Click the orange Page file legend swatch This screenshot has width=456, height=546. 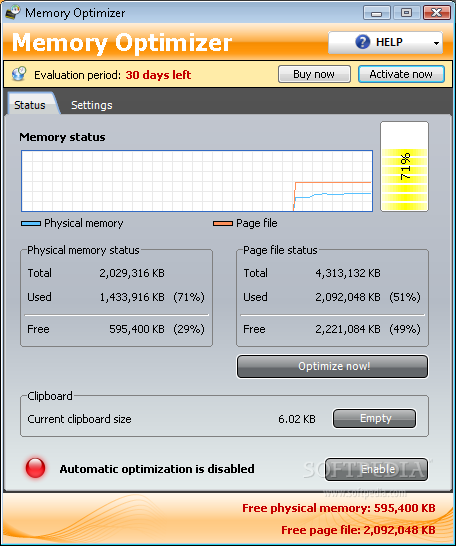(223, 224)
